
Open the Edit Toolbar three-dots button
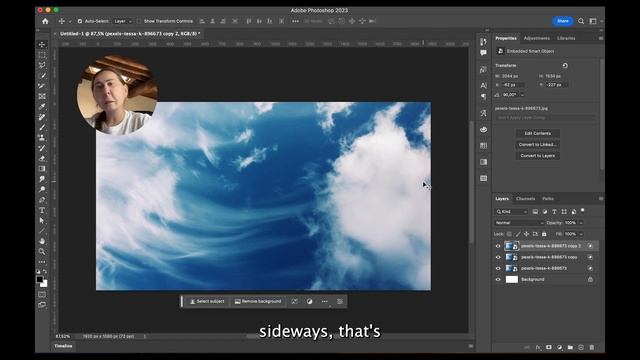tap(42, 262)
